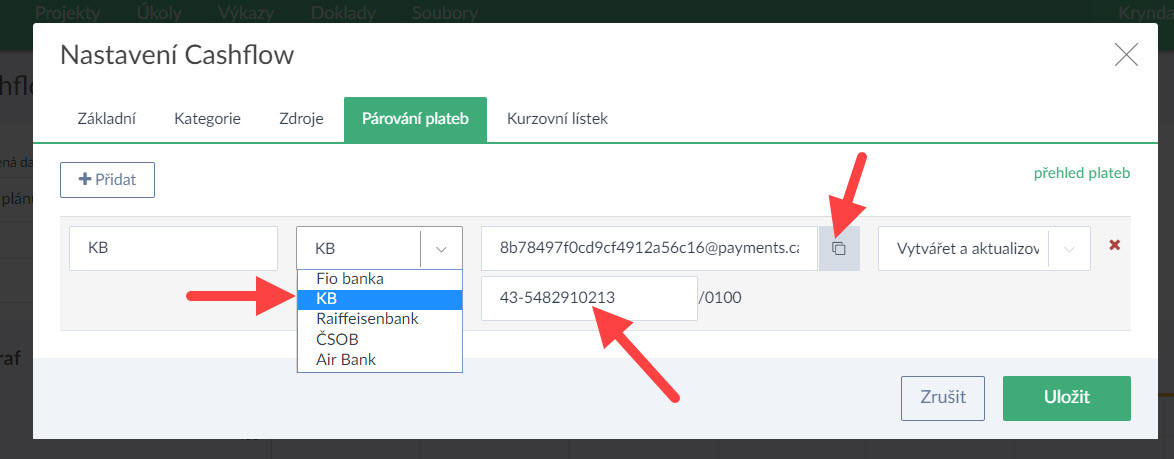Screen dimensions: 1174x459
Task: Open the Kategorie tab
Action: point(207,118)
